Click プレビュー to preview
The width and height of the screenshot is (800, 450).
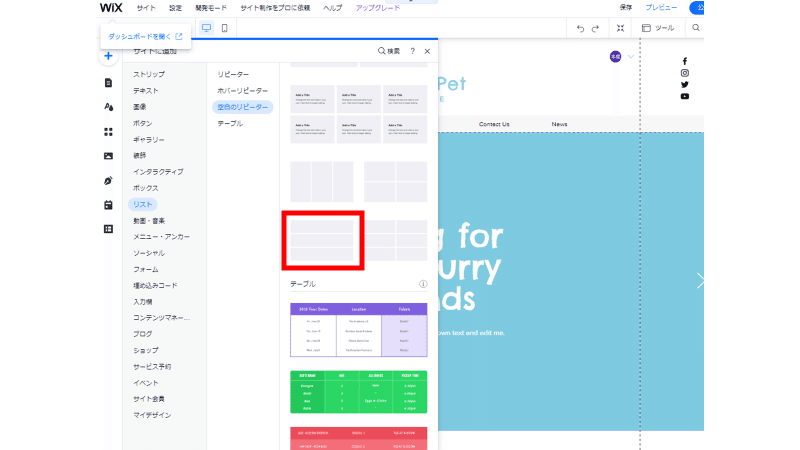tap(661, 8)
